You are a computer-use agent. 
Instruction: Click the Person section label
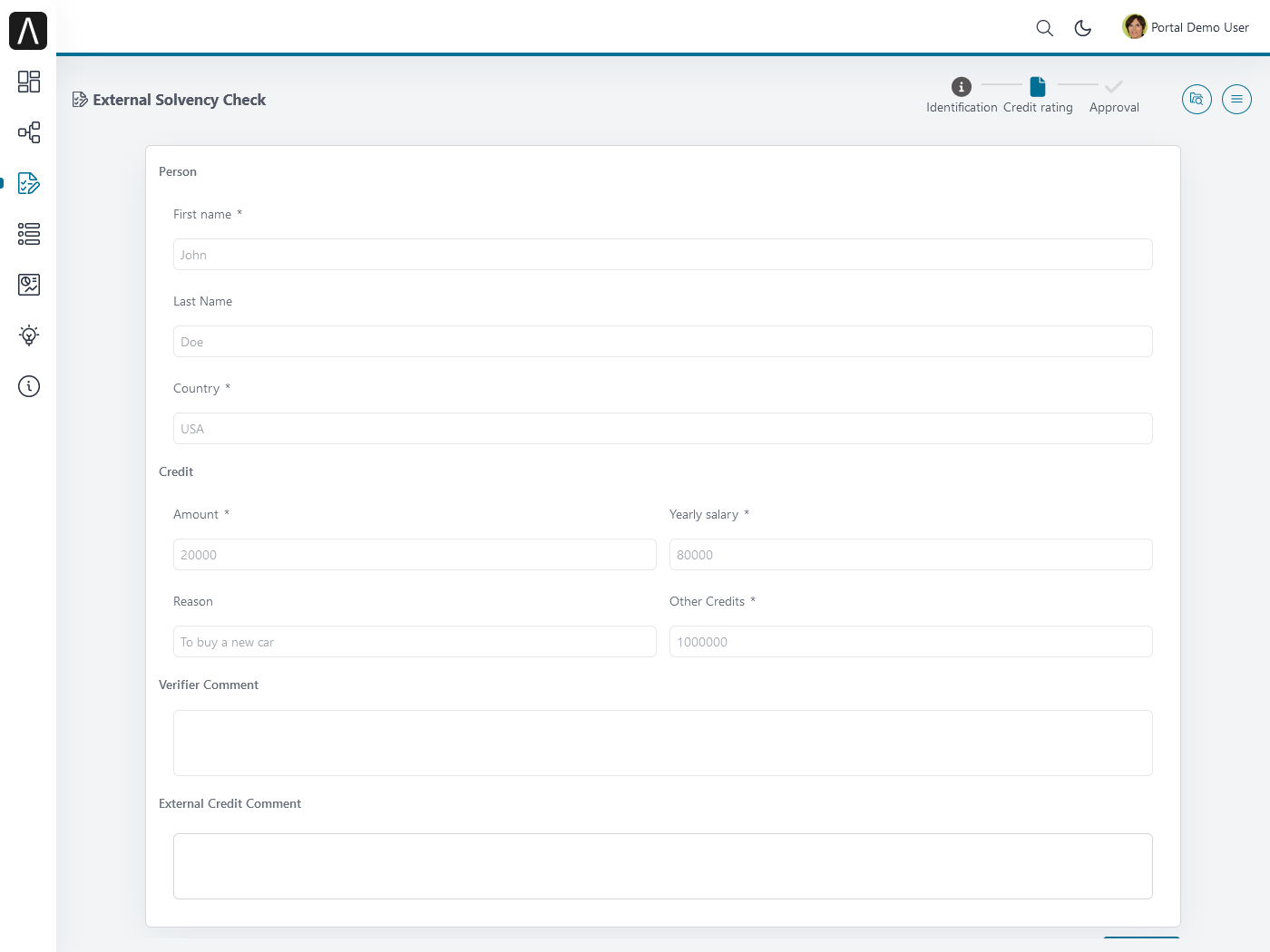coord(178,171)
